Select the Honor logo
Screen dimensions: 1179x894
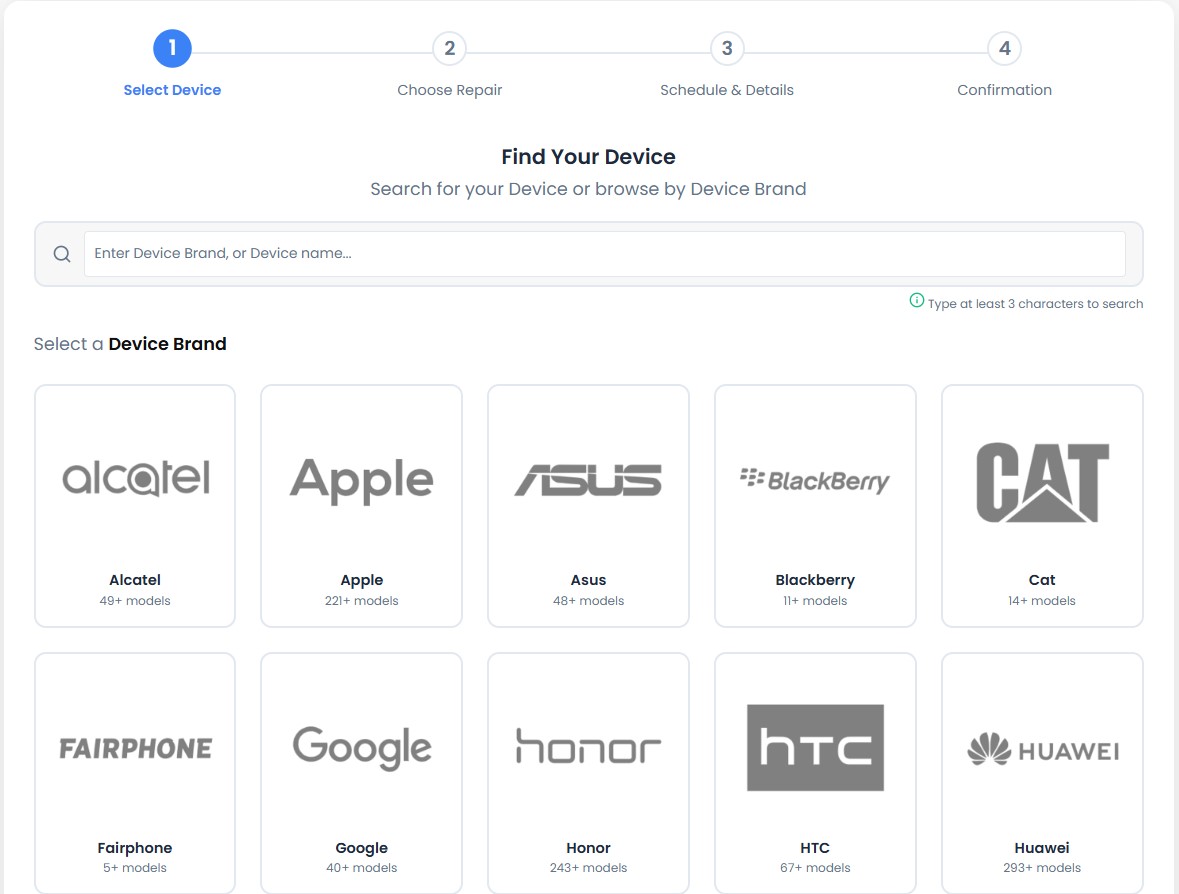(588, 746)
